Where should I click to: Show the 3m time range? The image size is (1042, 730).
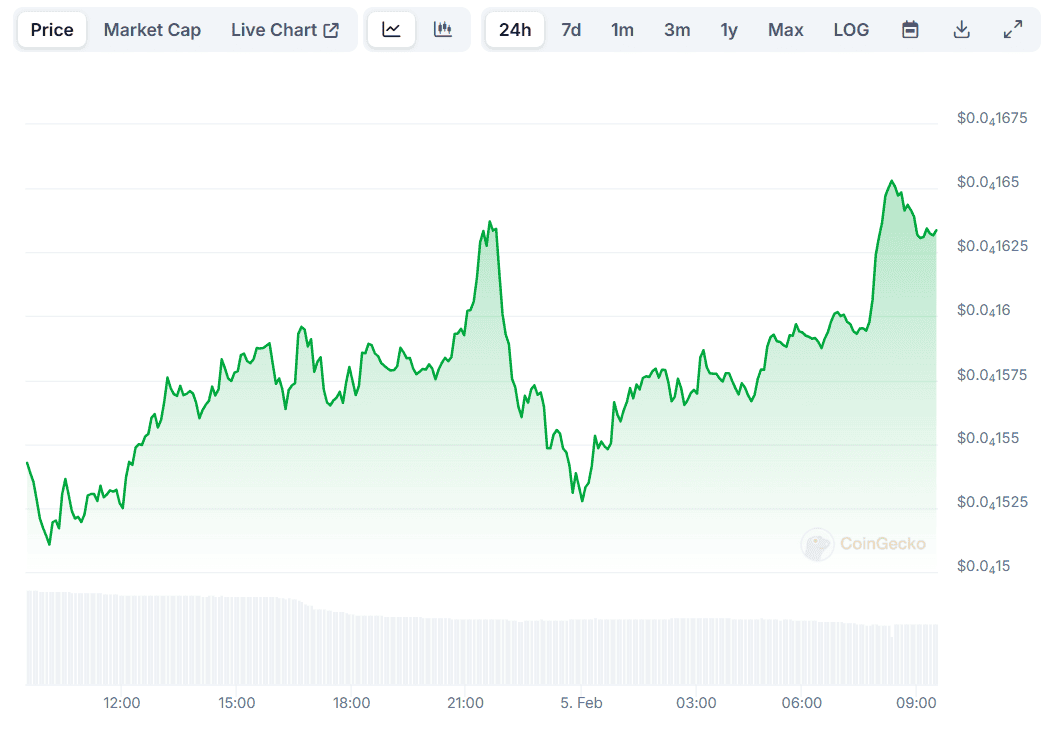(x=677, y=30)
